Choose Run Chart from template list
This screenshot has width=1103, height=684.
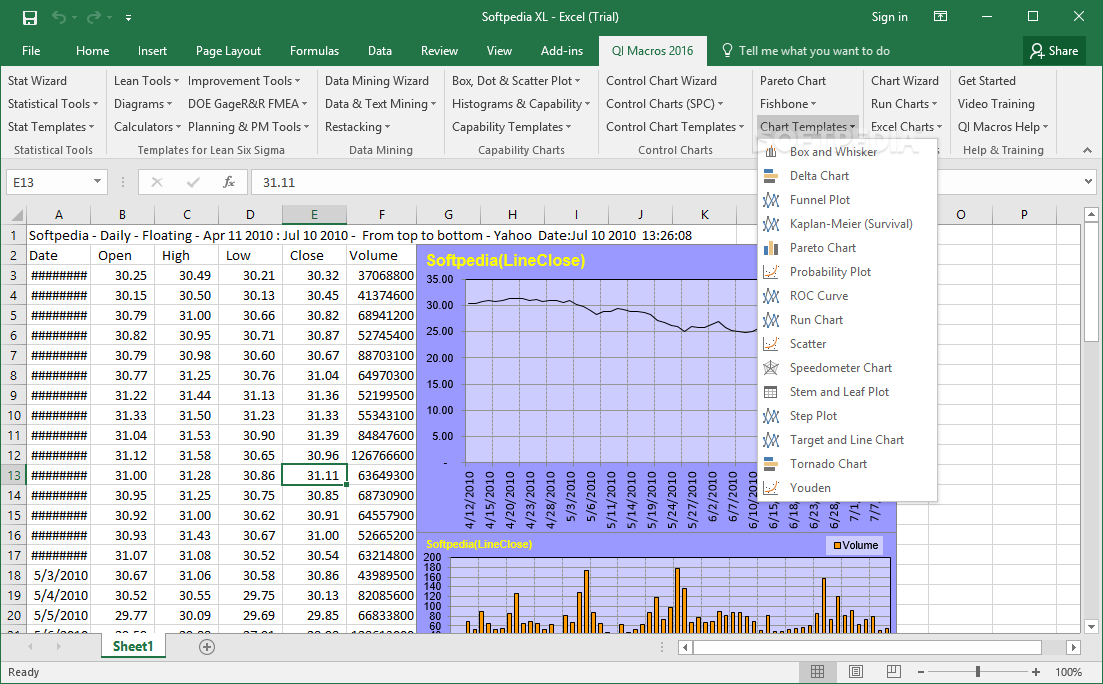(x=847, y=319)
